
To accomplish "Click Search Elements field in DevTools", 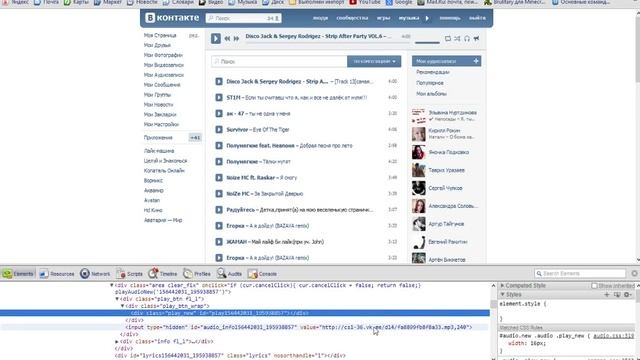I will [580, 273].
